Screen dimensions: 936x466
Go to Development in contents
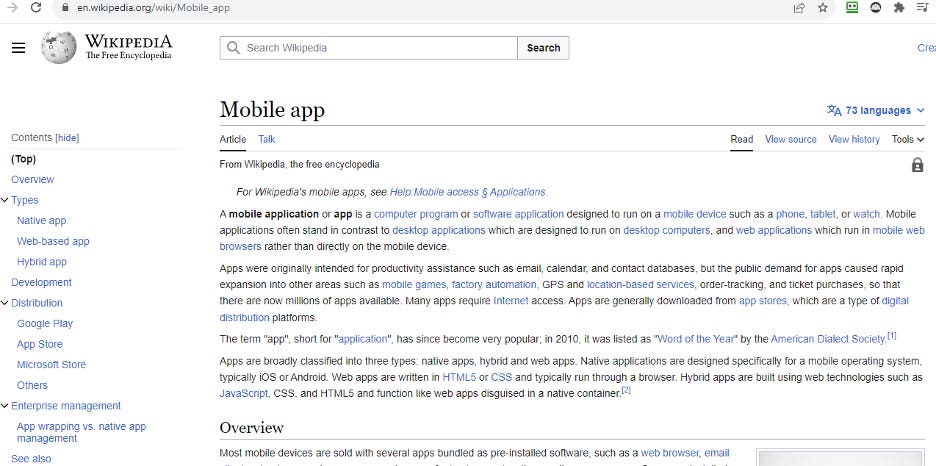pyautogui.click(x=41, y=282)
